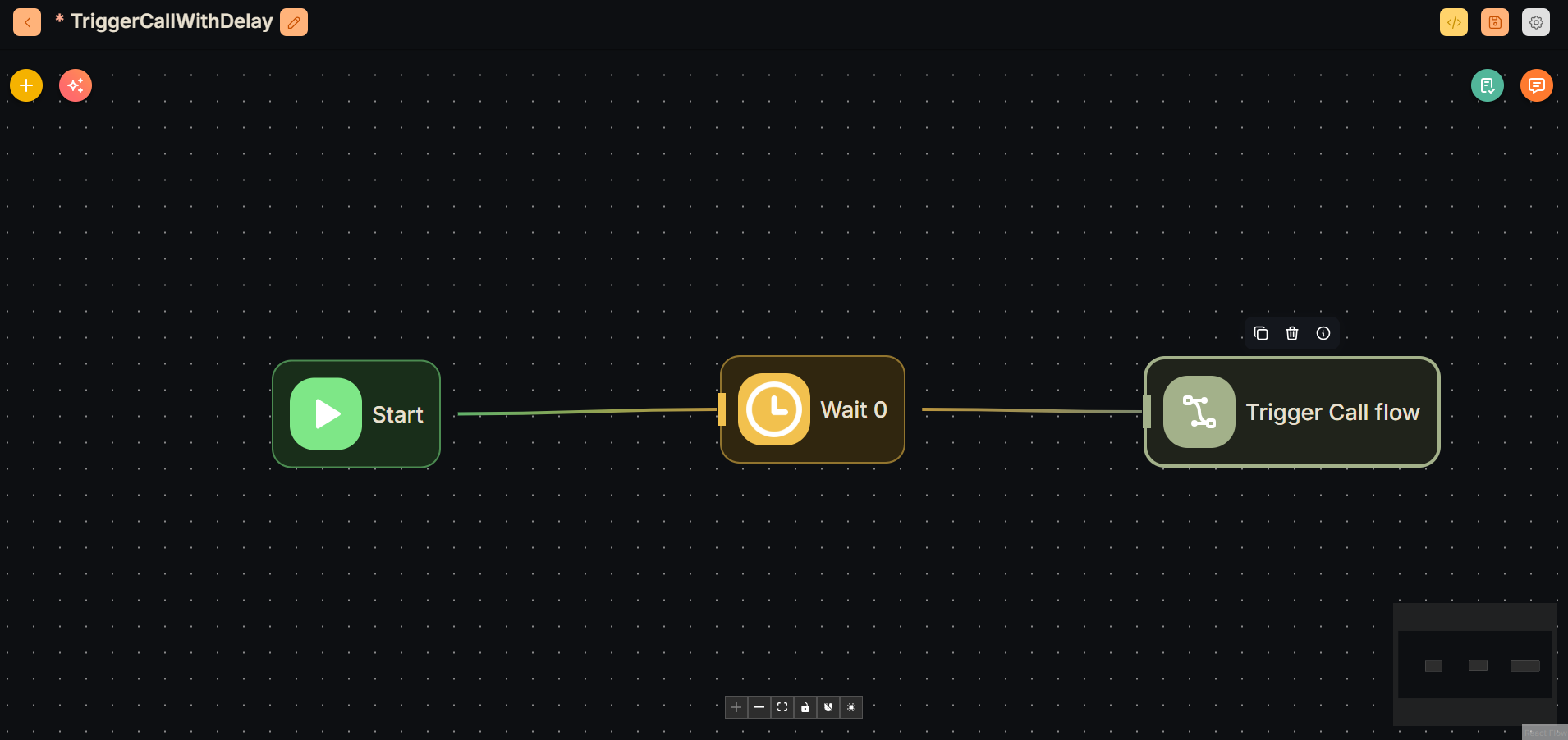
Task: Select the Start node
Action: (x=356, y=414)
